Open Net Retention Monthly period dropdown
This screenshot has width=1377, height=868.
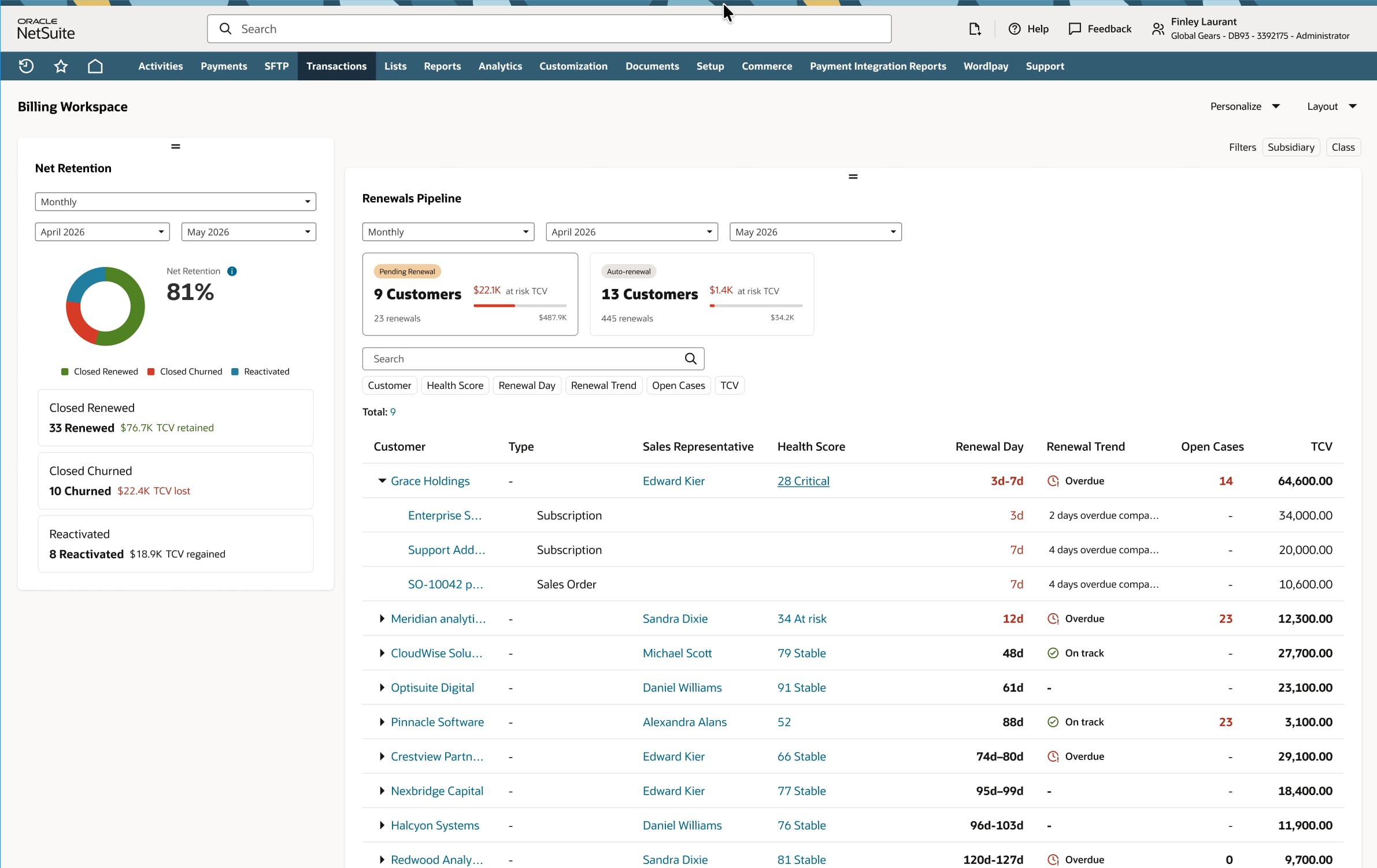pyautogui.click(x=176, y=202)
